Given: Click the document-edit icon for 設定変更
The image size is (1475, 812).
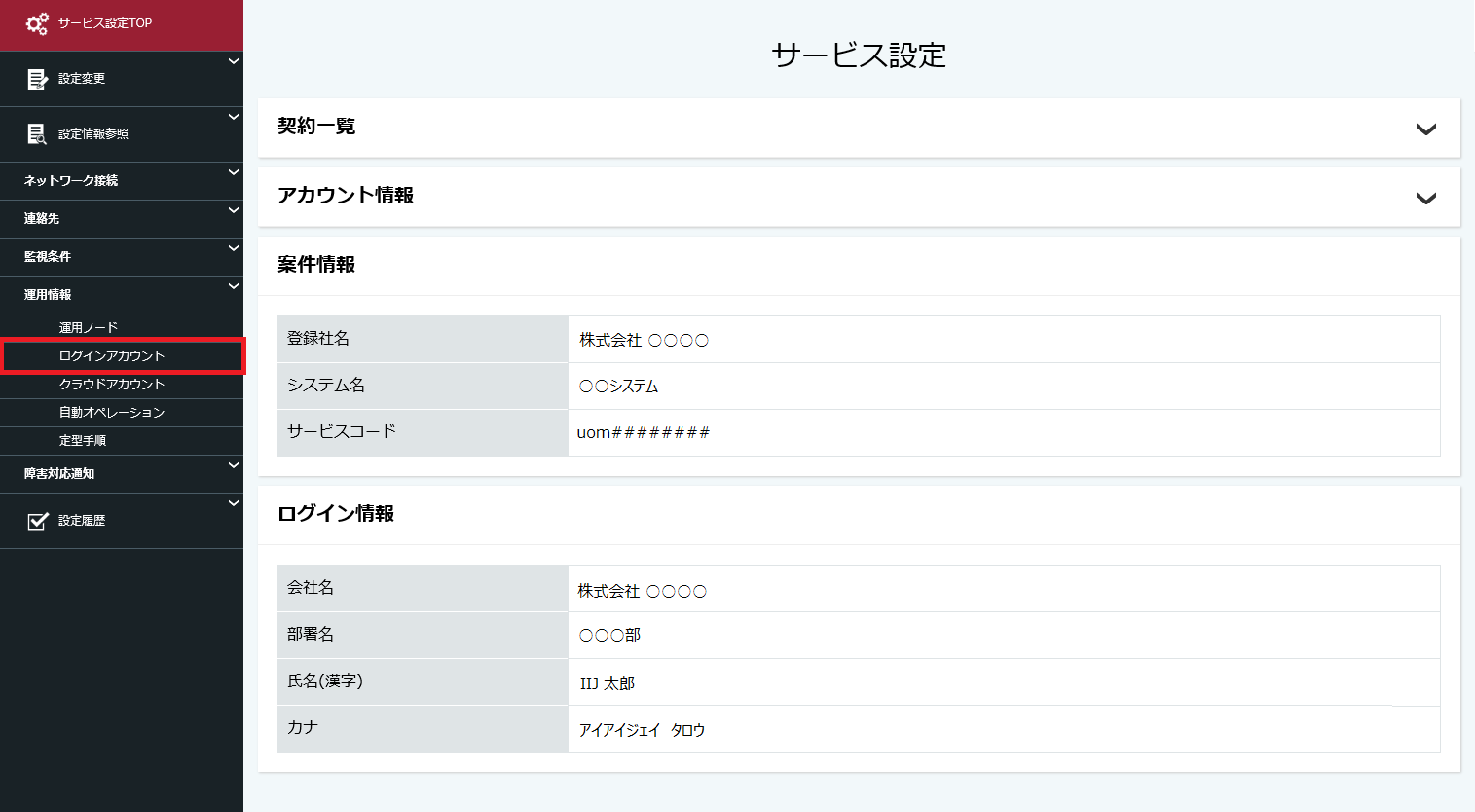Looking at the screenshot, I should (37, 79).
